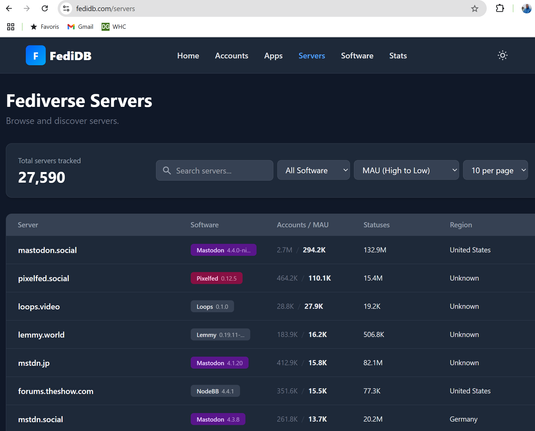Focus the address bar URL fedidb.com/servers
This screenshot has height=431, width=535.
(105, 9)
